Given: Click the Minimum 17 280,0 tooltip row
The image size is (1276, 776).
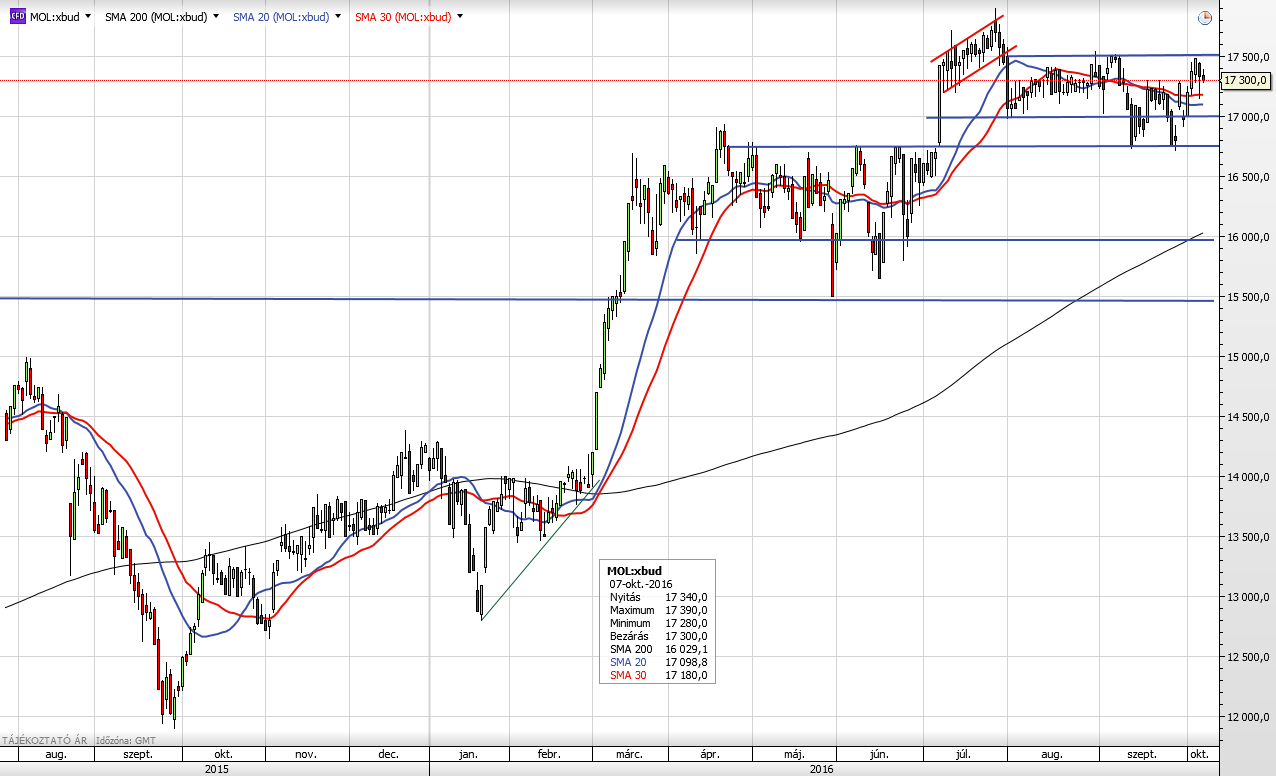Looking at the screenshot, I should coord(658,623).
